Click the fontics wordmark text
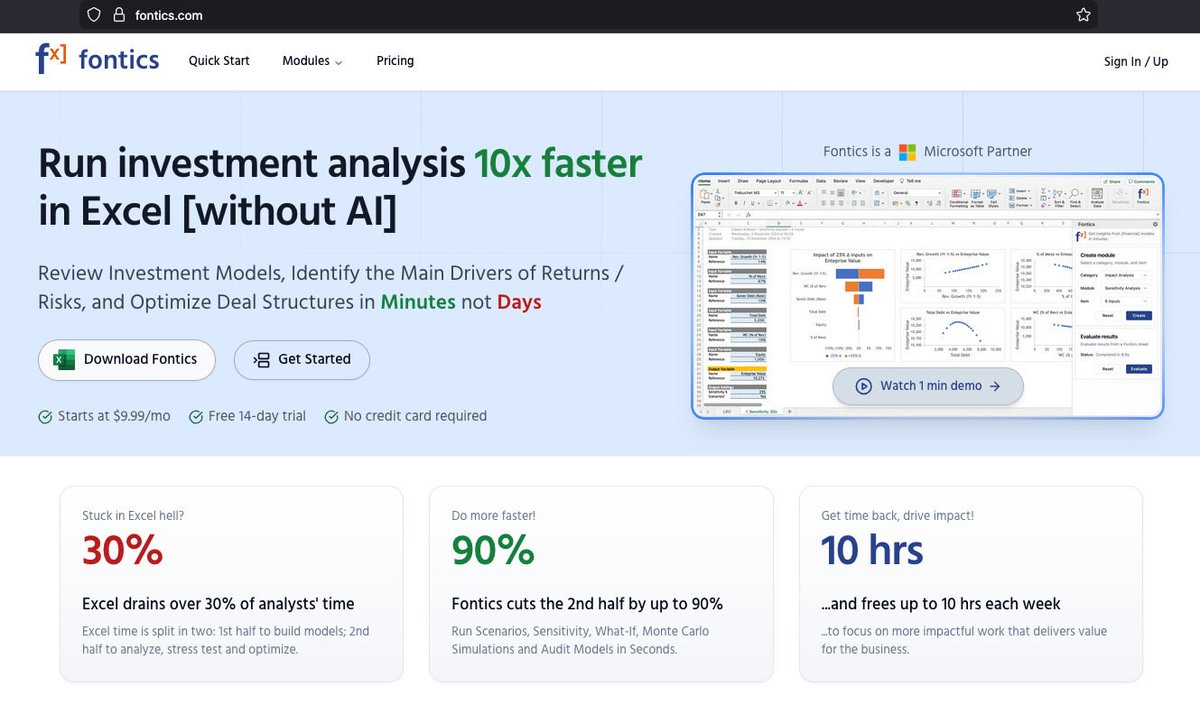1200x705 pixels. coord(119,60)
